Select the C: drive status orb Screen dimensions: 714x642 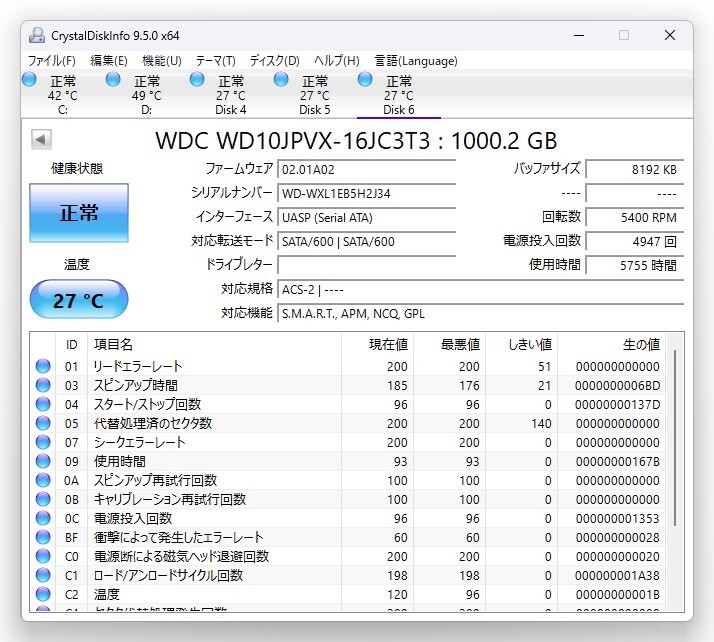pyautogui.click(x=29, y=80)
